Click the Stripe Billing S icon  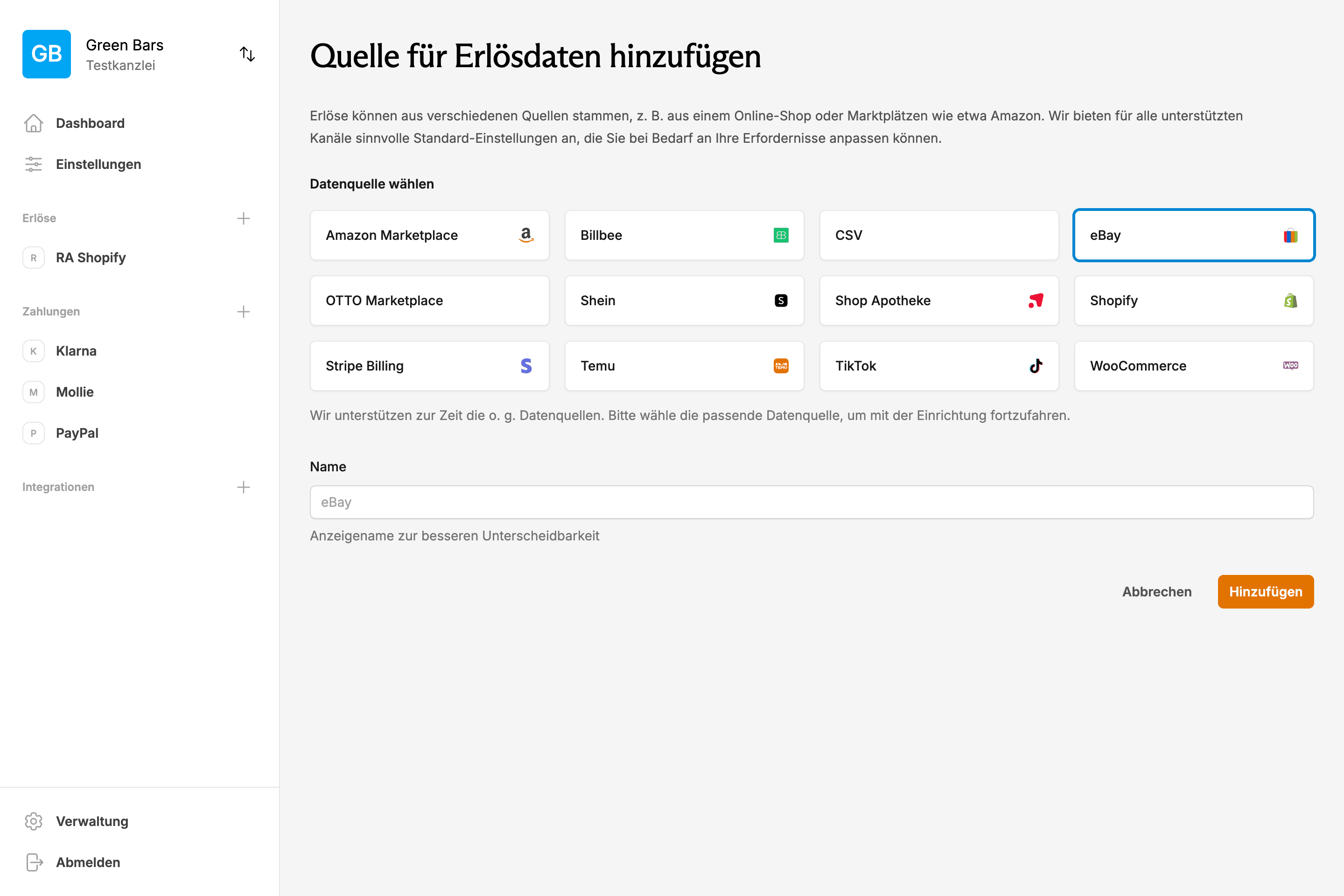click(x=526, y=366)
